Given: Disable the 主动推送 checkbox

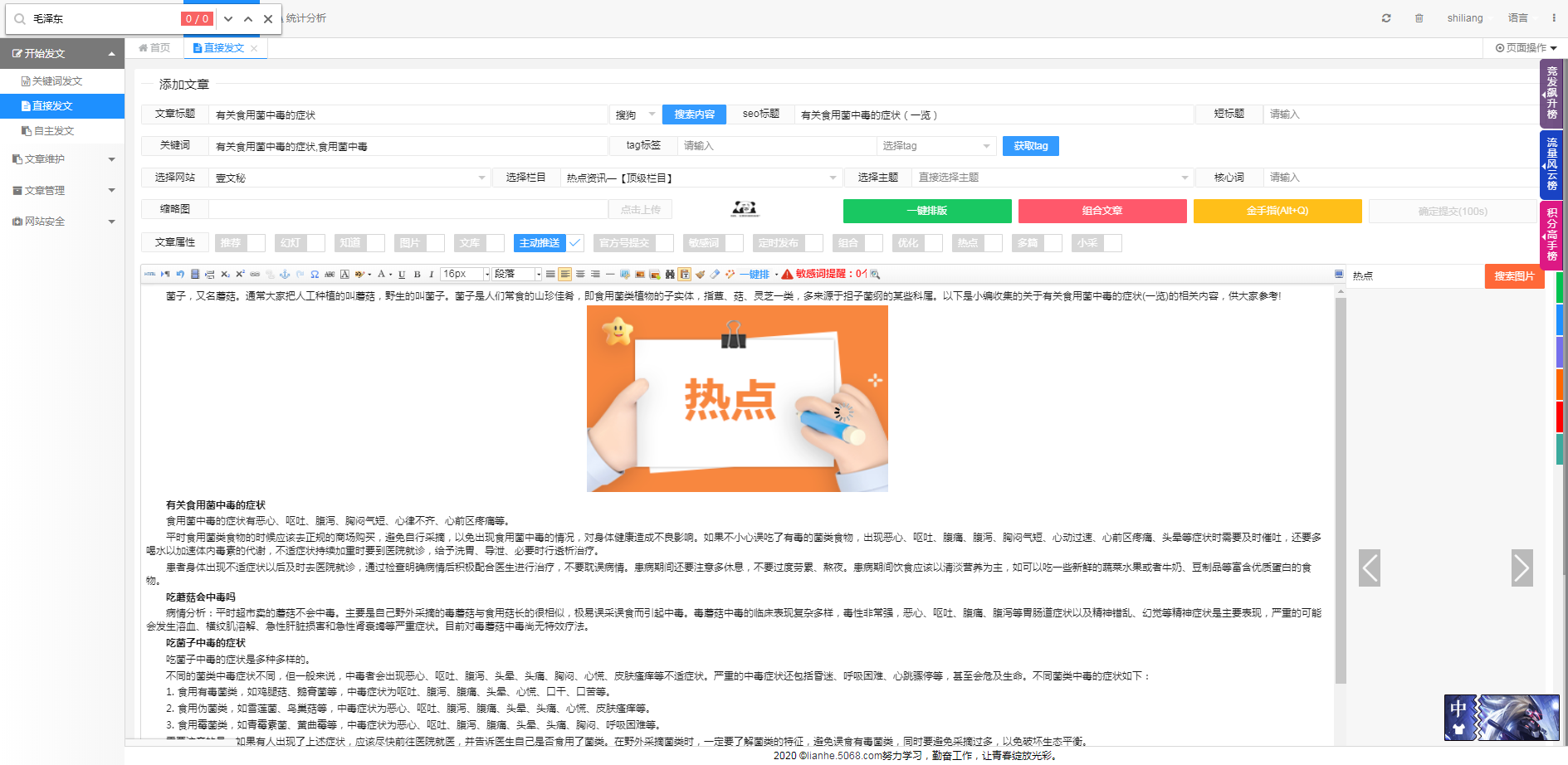Looking at the screenshot, I should [x=576, y=242].
